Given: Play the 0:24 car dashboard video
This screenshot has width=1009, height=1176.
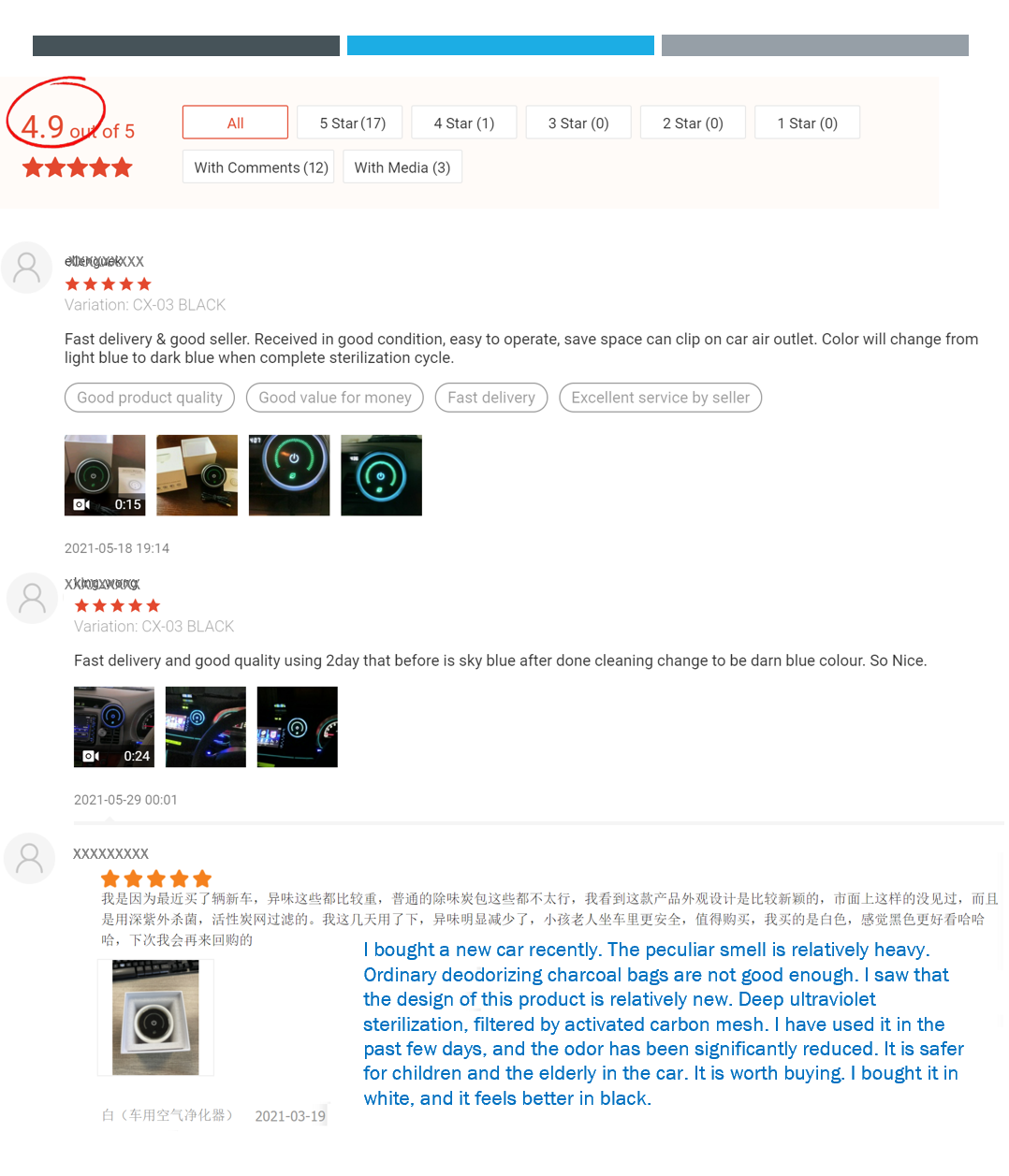Looking at the screenshot, I should tap(114, 727).
